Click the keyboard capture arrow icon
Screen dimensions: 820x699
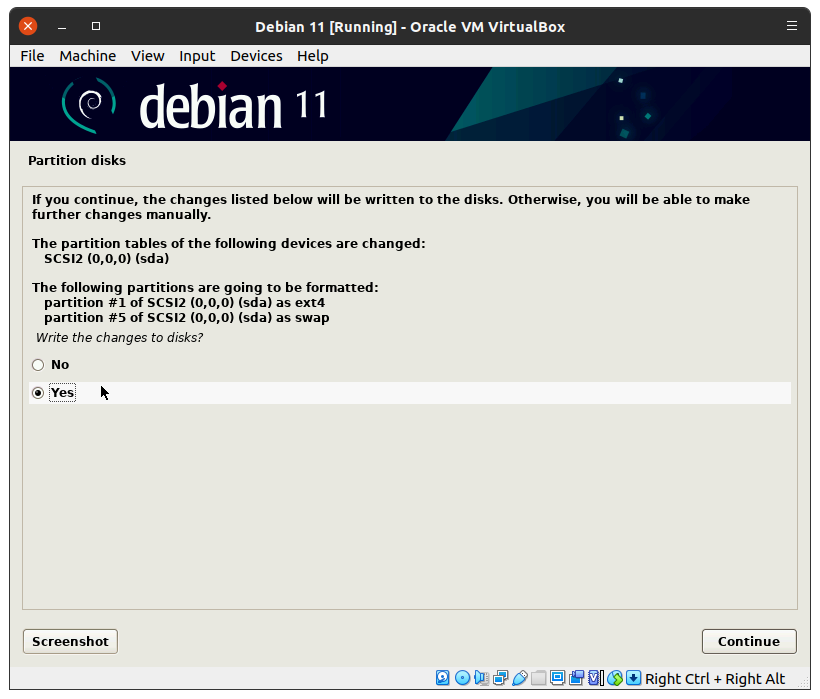[x=634, y=678]
